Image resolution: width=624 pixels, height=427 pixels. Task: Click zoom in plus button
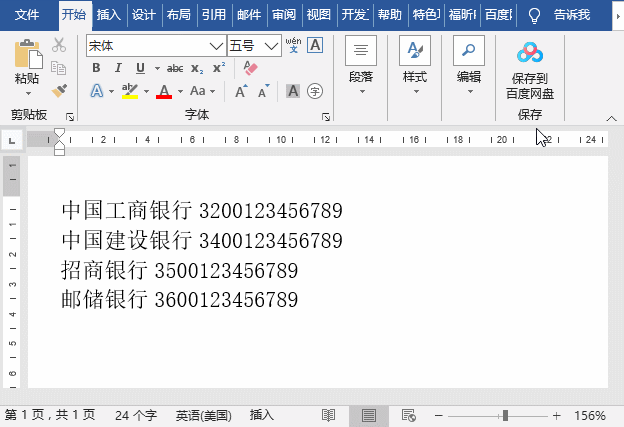coord(557,416)
